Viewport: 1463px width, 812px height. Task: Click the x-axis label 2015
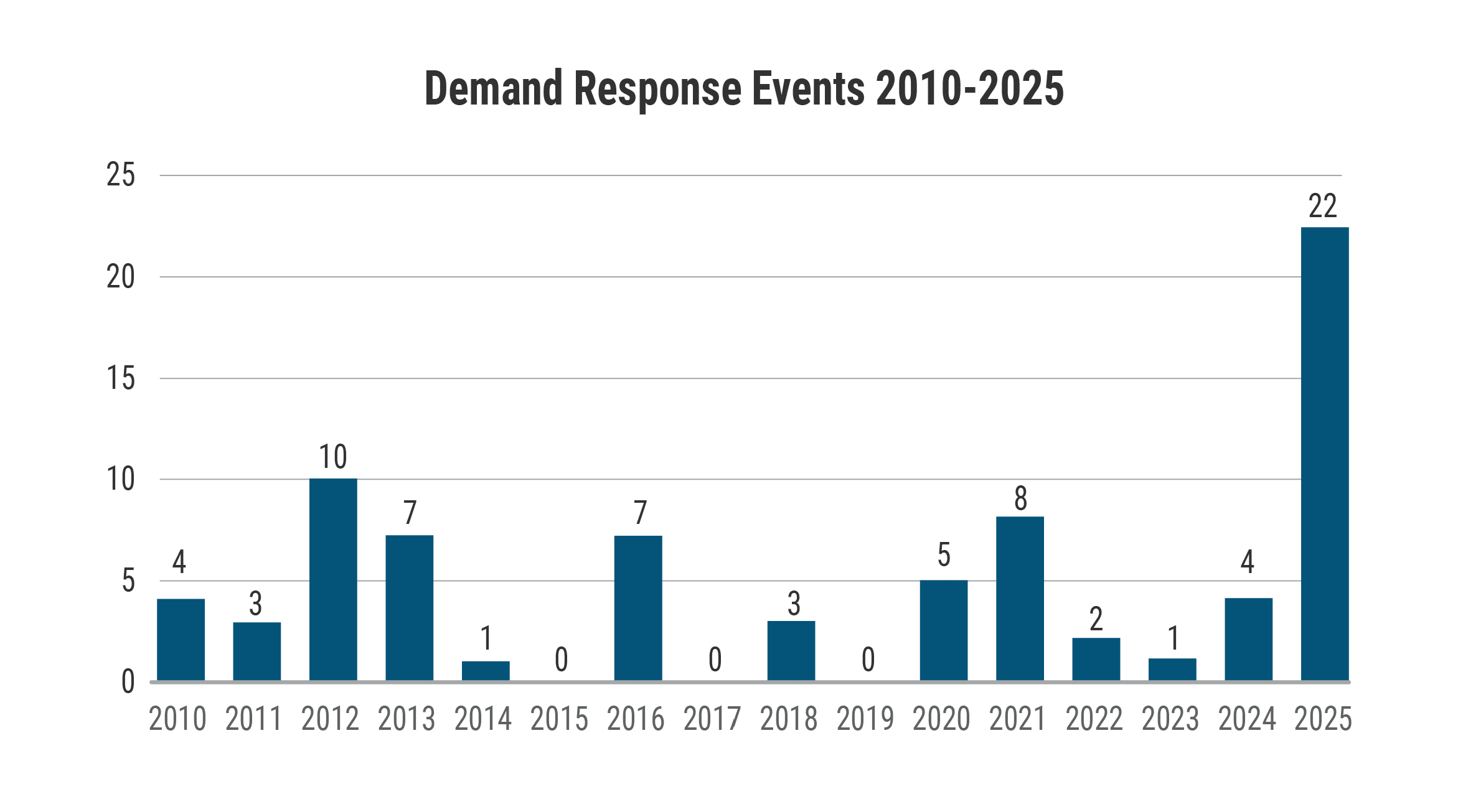559,719
